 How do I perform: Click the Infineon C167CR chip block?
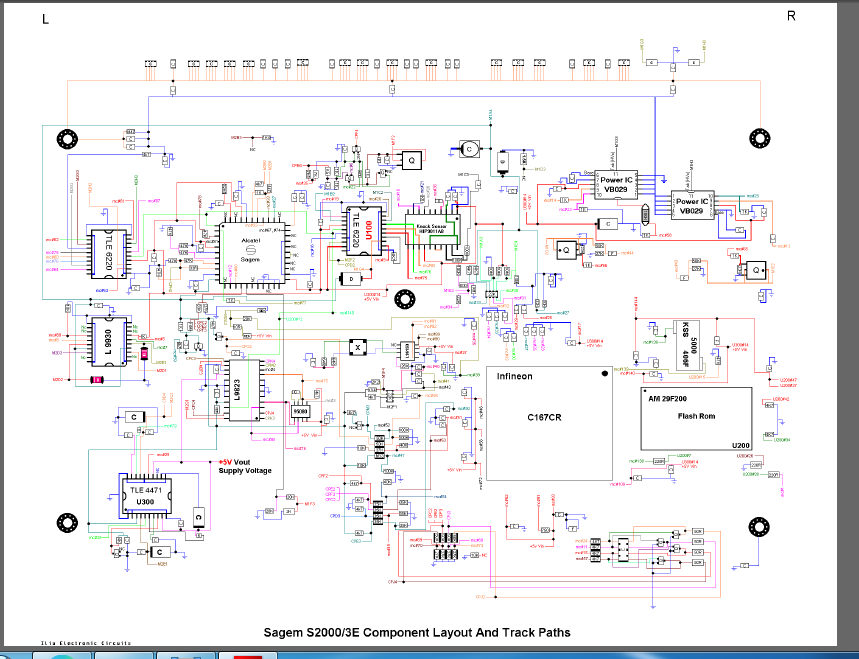[x=549, y=423]
